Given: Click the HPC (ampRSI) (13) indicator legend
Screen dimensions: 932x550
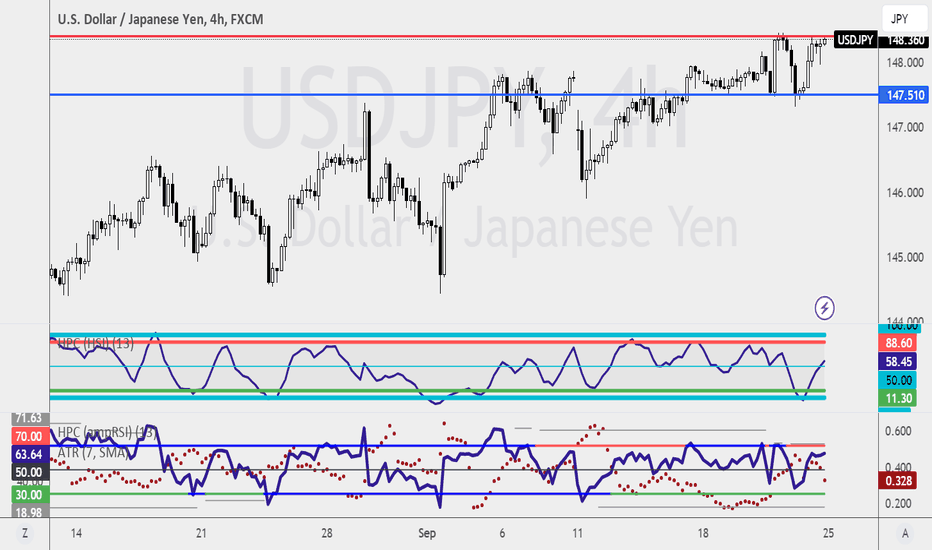Looking at the screenshot, I should pos(107,432).
